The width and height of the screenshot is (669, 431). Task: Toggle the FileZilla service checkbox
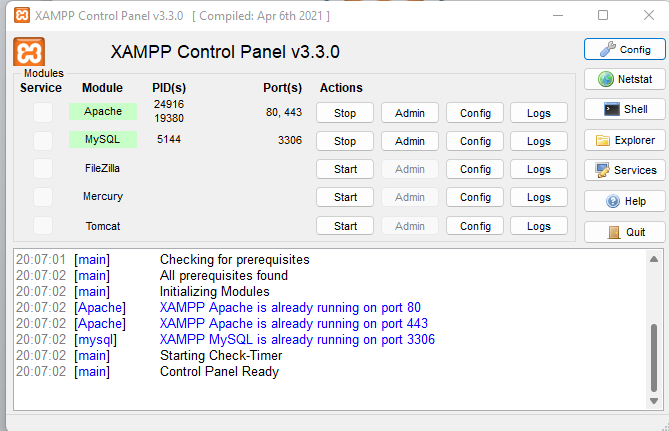43,169
